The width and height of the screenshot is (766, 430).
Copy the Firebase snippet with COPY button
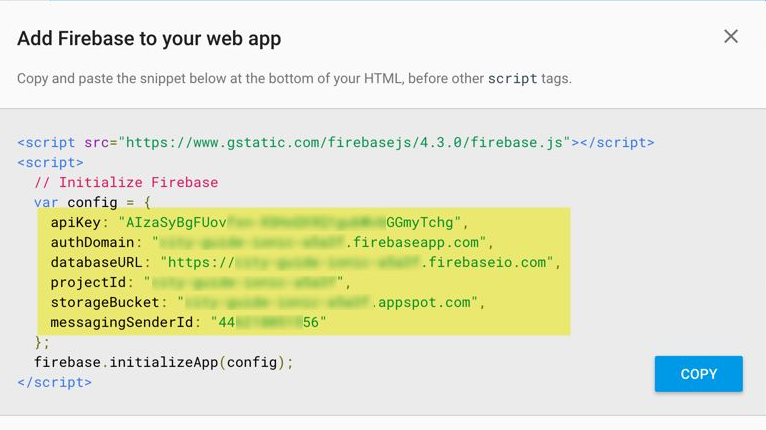699,374
